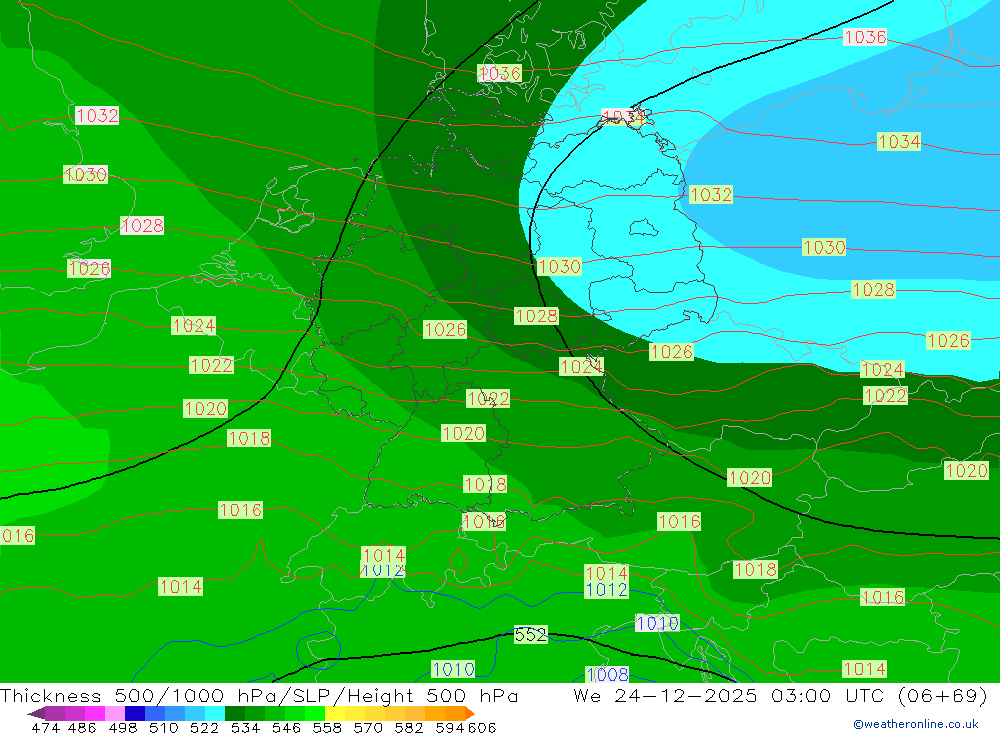Click the darkest green legend color swatch
The image size is (1000, 733).
click(x=235, y=713)
